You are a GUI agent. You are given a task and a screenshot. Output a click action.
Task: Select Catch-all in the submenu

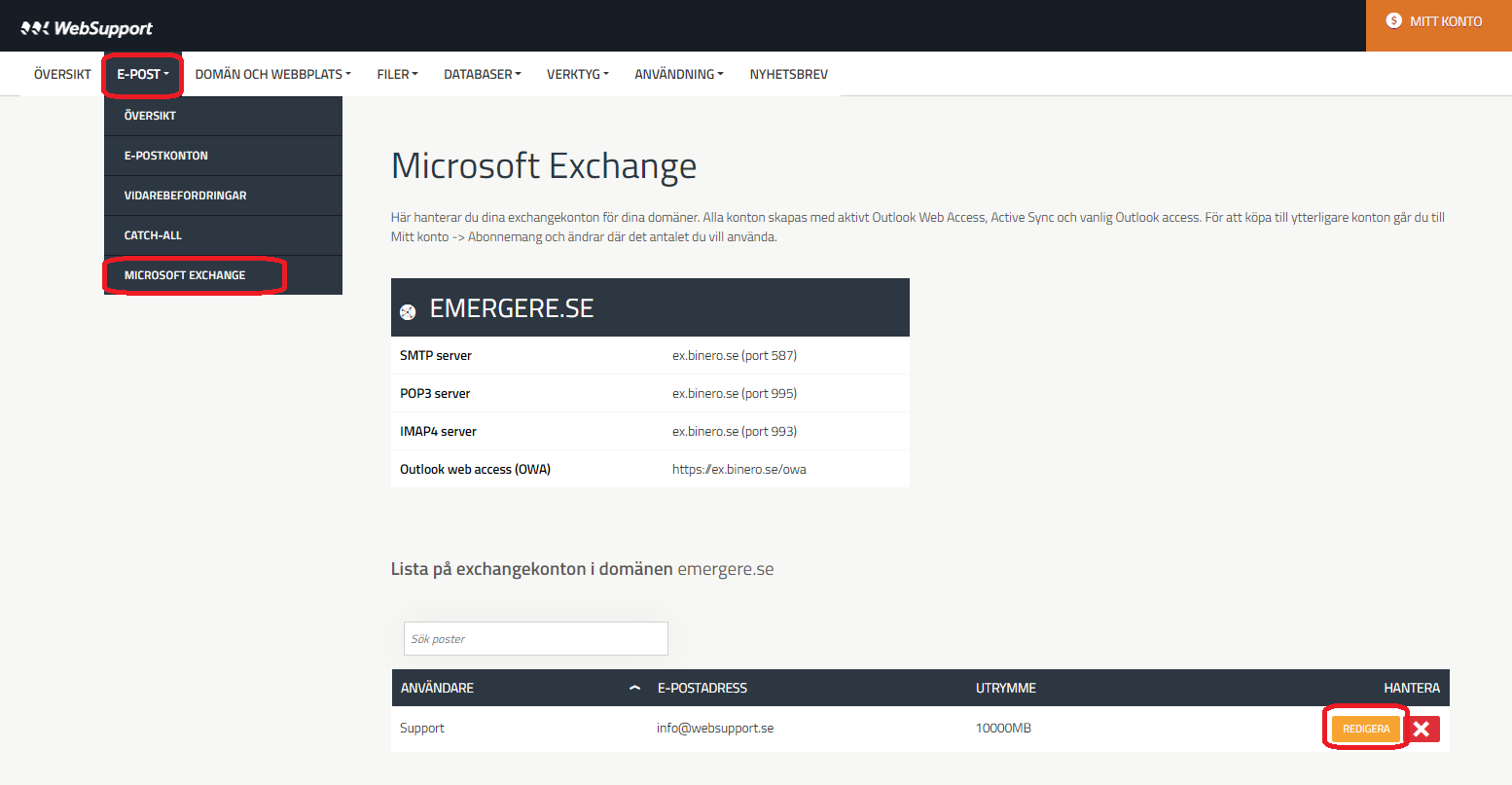(x=223, y=235)
